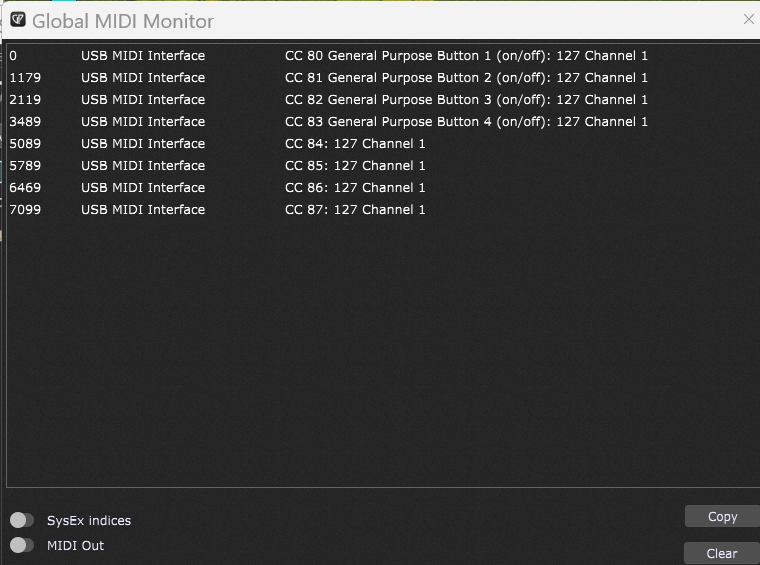This screenshot has width=760, height=565.
Task: Click the timestamp 7099 in the log
Action: [23, 210]
